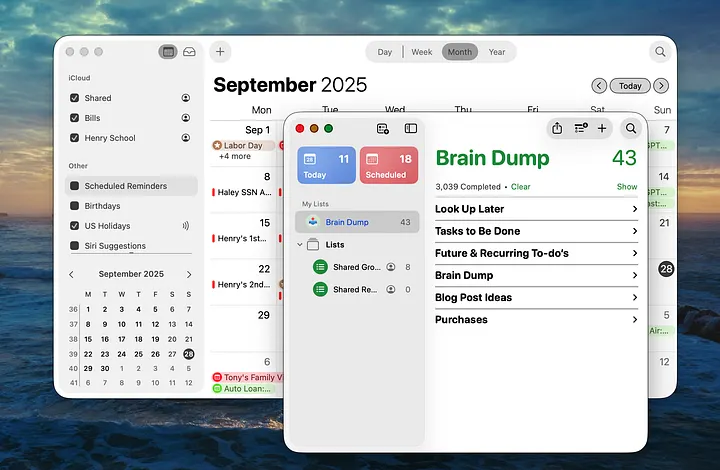Switch calendar to Year view

496,52
